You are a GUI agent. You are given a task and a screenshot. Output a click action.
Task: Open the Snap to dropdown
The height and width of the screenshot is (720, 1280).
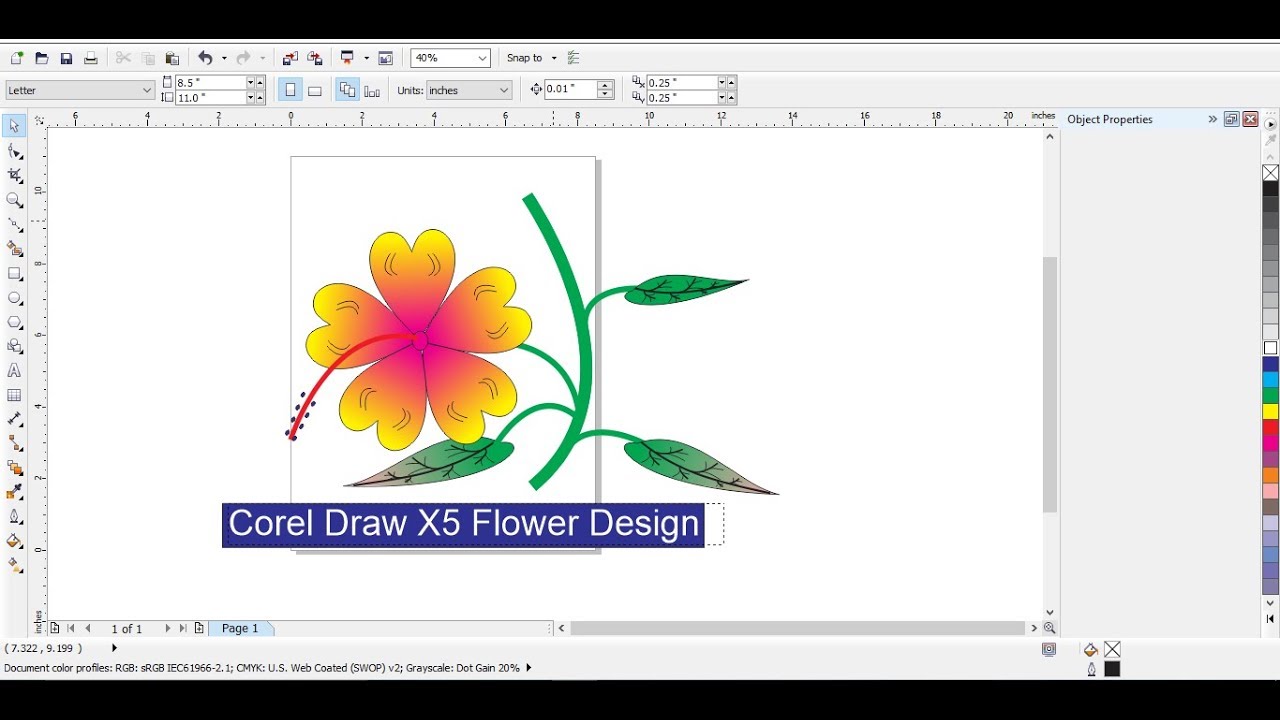(x=554, y=58)
